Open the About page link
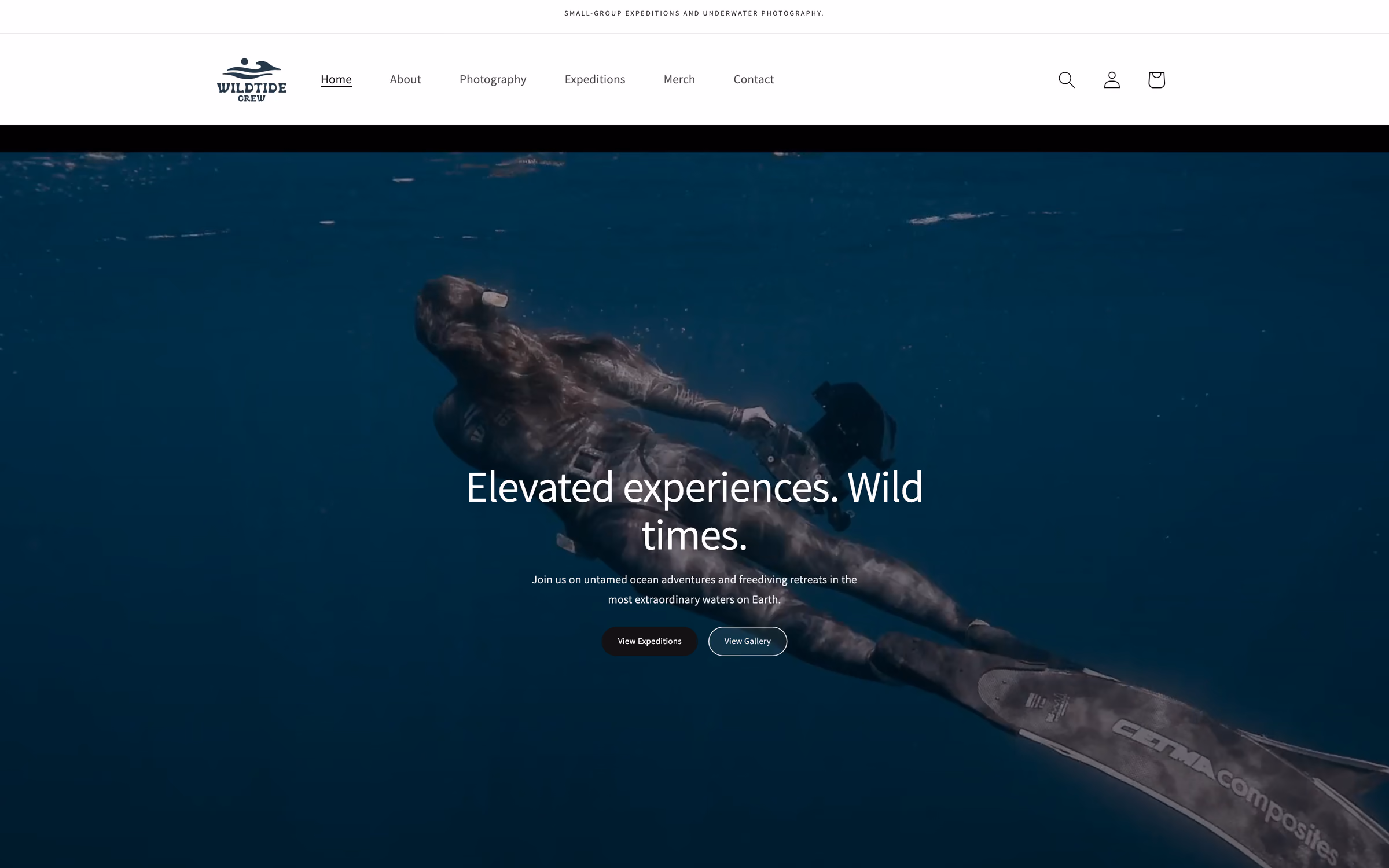1389x868 pixels. [x=405, y=79]
